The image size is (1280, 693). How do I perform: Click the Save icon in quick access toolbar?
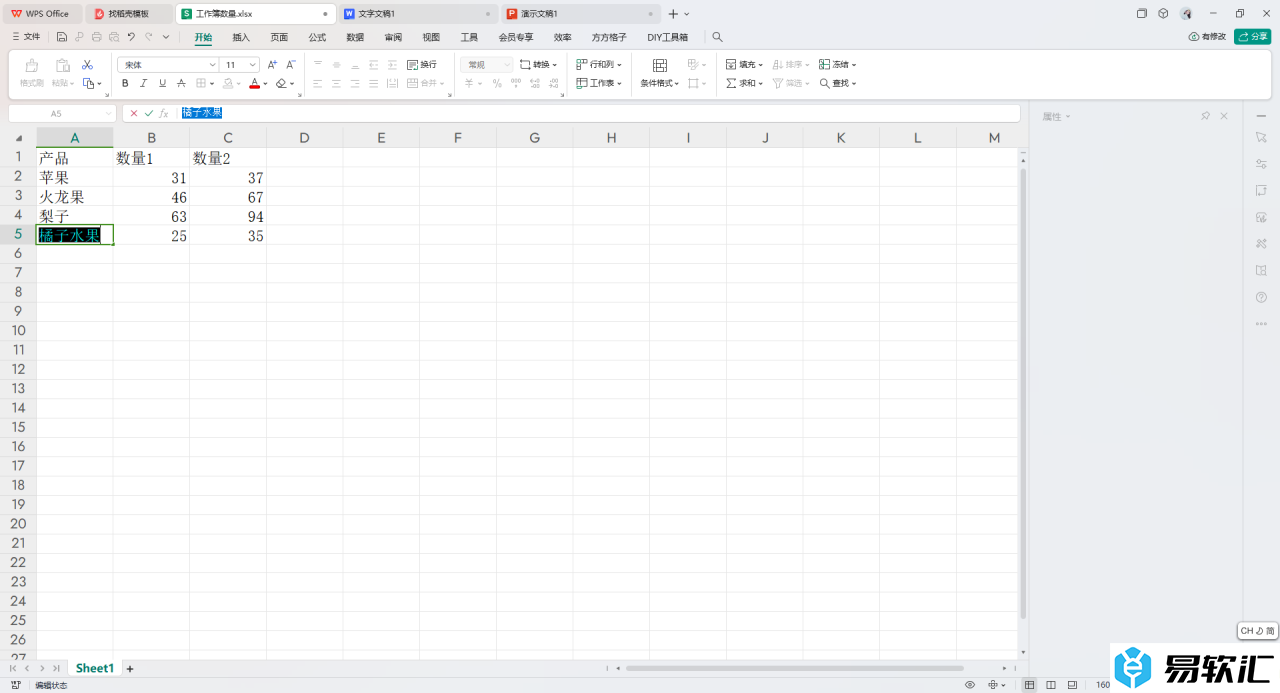click(x=62, y=37)
